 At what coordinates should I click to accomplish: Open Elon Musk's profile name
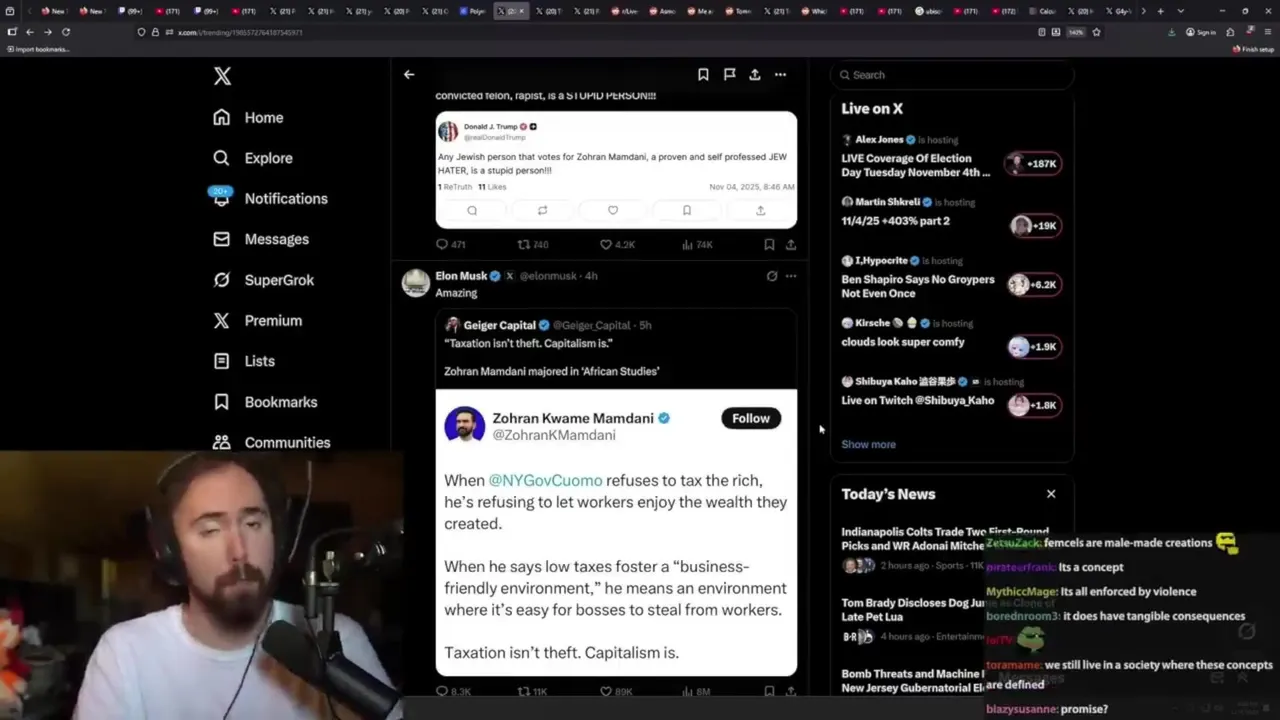point(461,276)
